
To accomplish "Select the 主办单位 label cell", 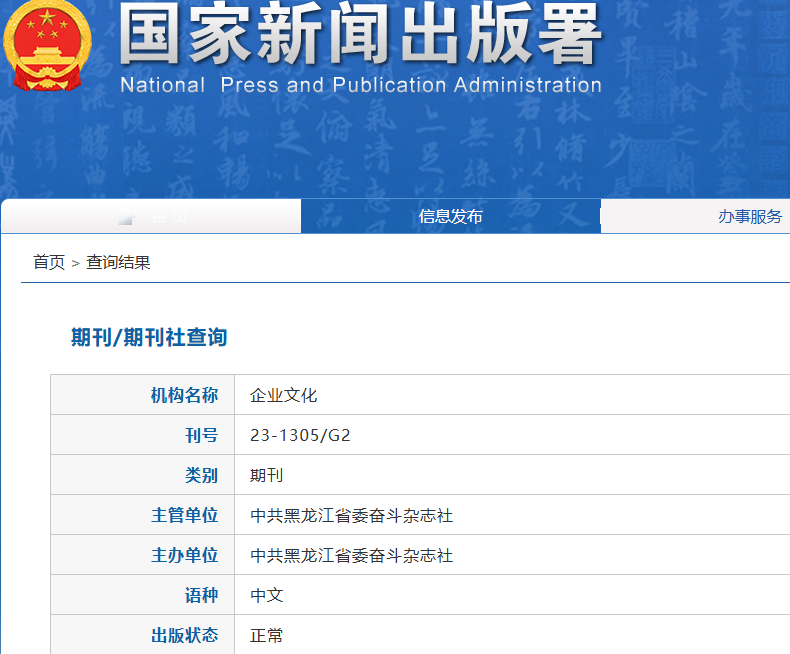I will [143, 555].
